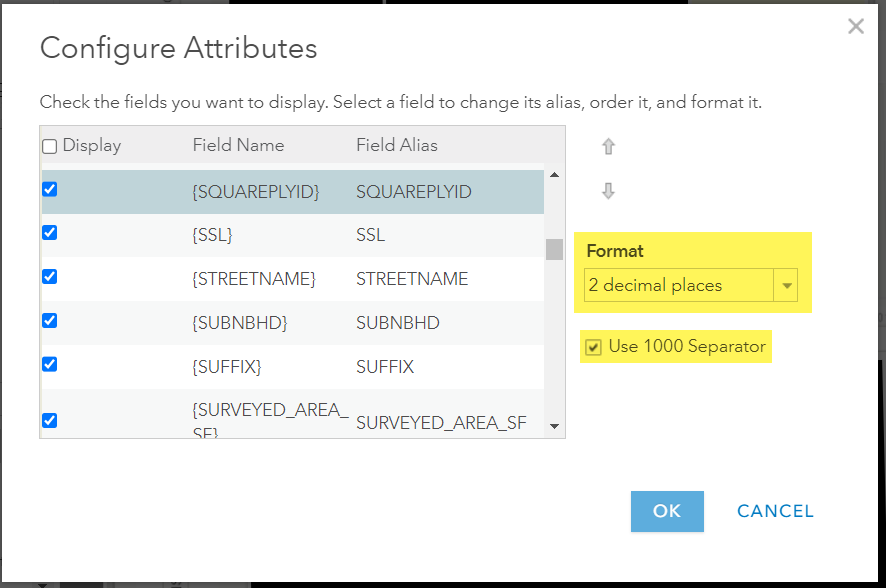This screenshot has height=588, width=886.
Task: Uncheck the SSL display checkbox
Action: coord(49,232)
